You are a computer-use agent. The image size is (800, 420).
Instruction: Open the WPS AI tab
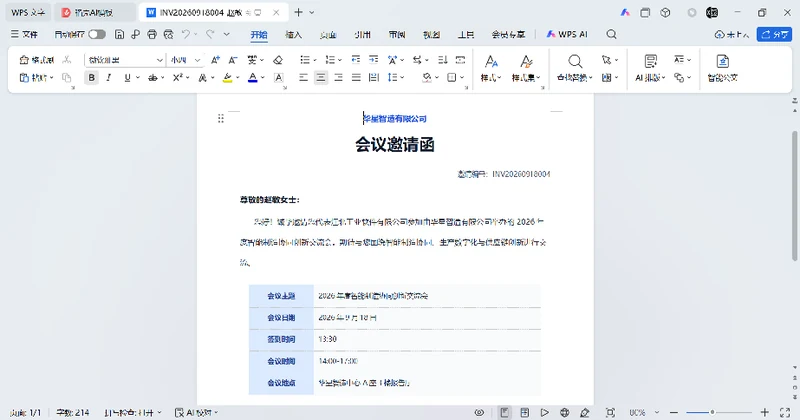point(567,34)
